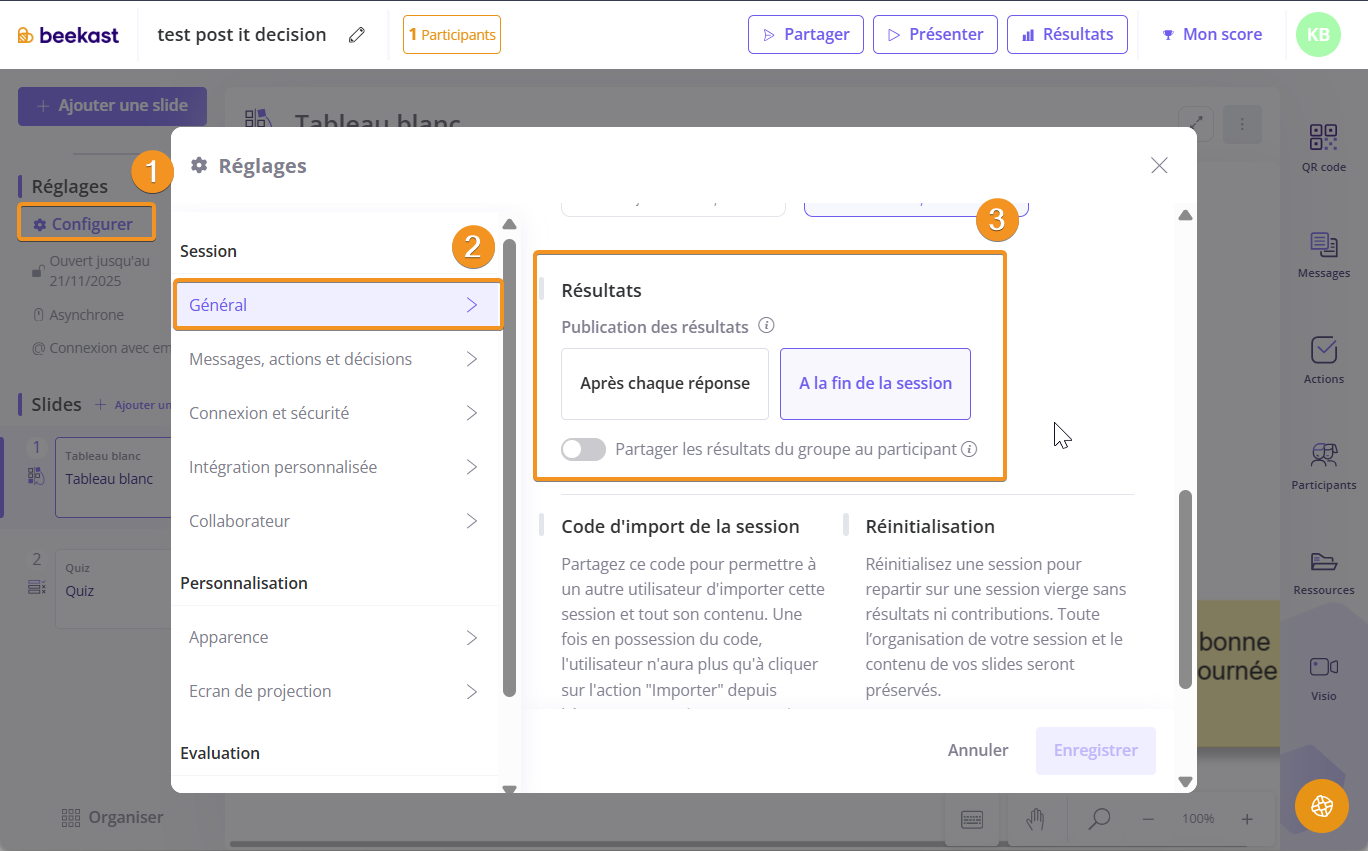
Task: Open the Ressources folder icon
Action: tap(1323, 562)
